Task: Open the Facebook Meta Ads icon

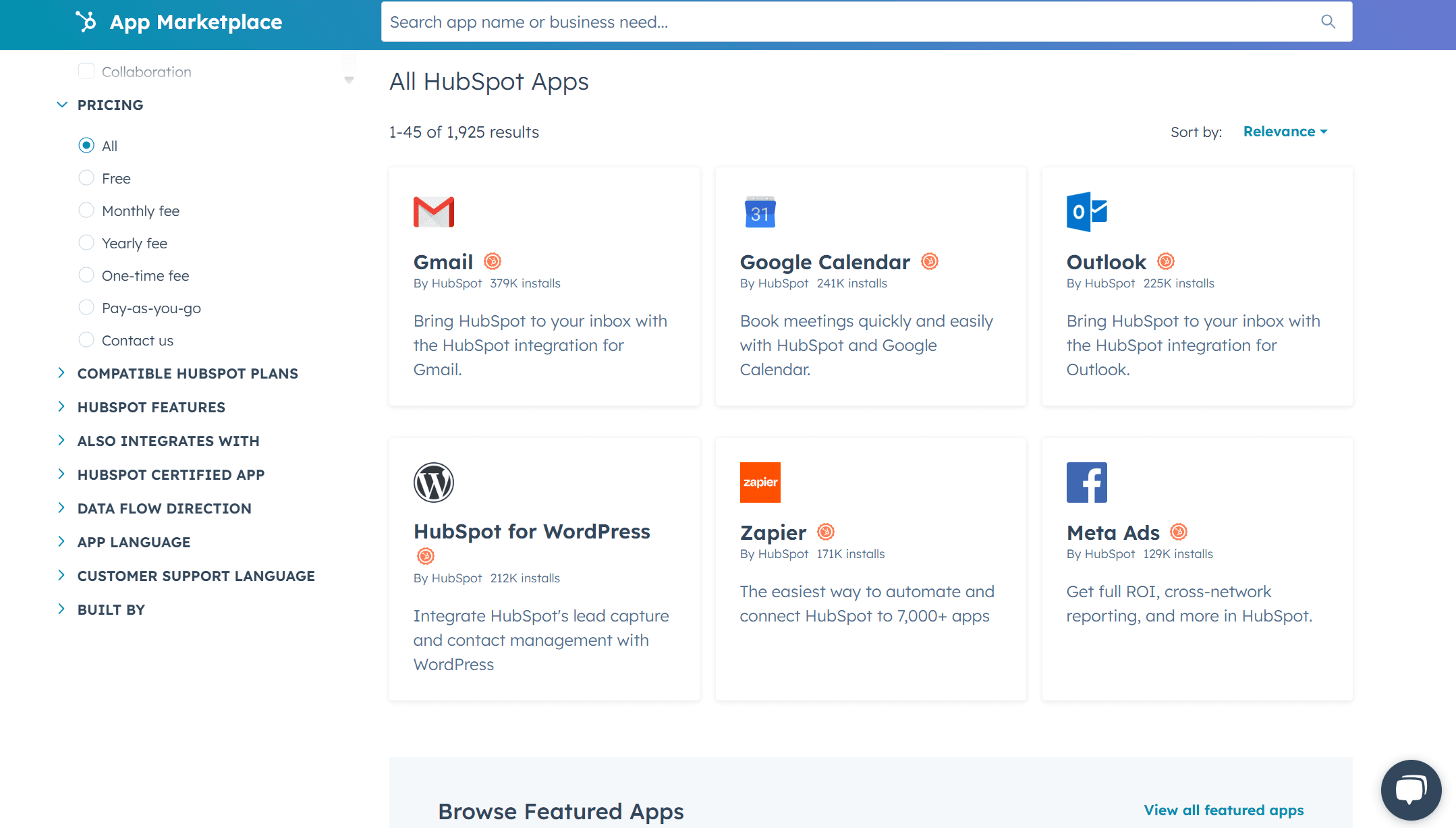Action: 1086,482
